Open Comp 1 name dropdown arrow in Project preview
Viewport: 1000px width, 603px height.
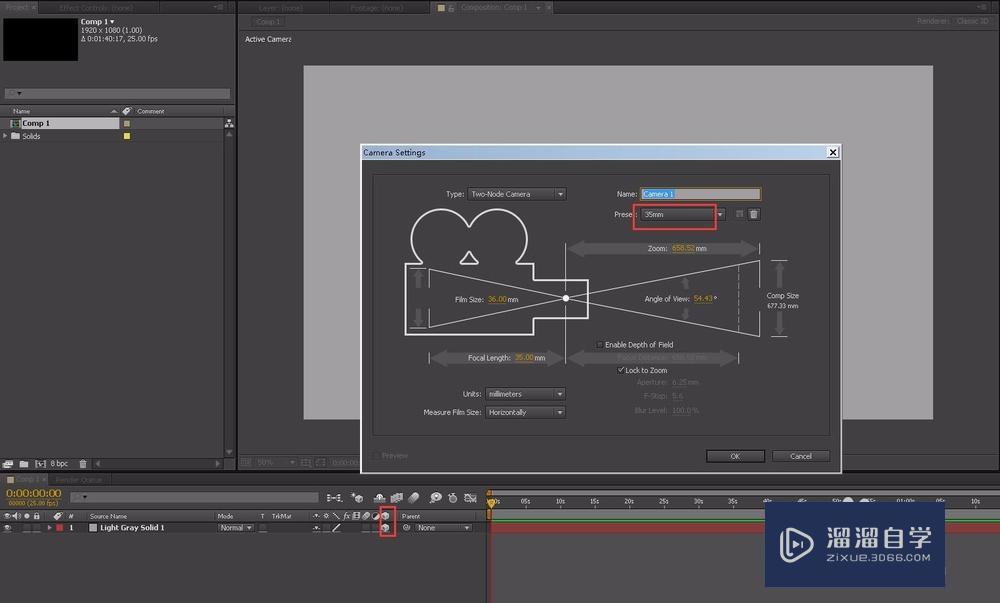click(x=112, y=22)
